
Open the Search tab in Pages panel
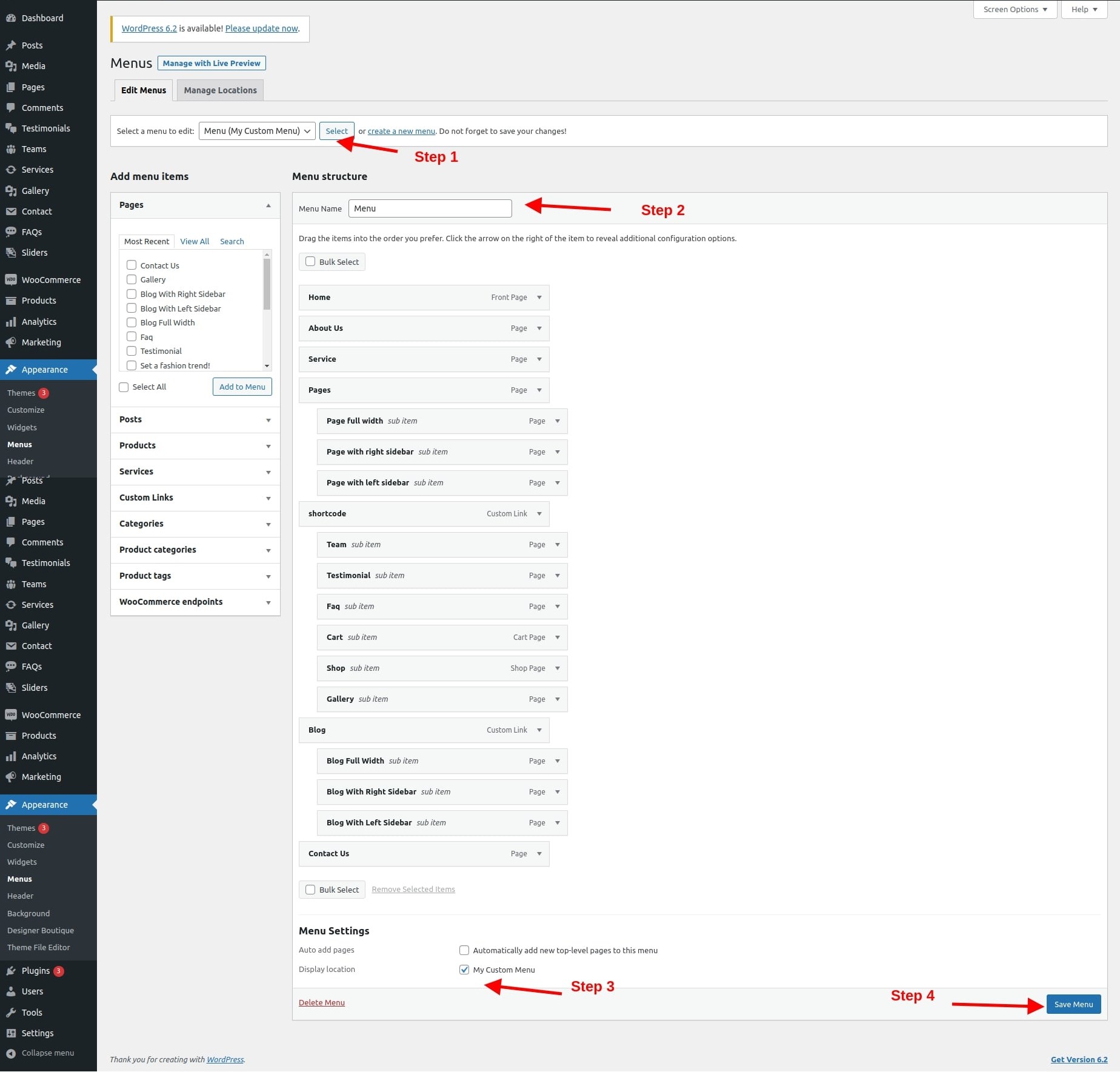pos(232,241)
